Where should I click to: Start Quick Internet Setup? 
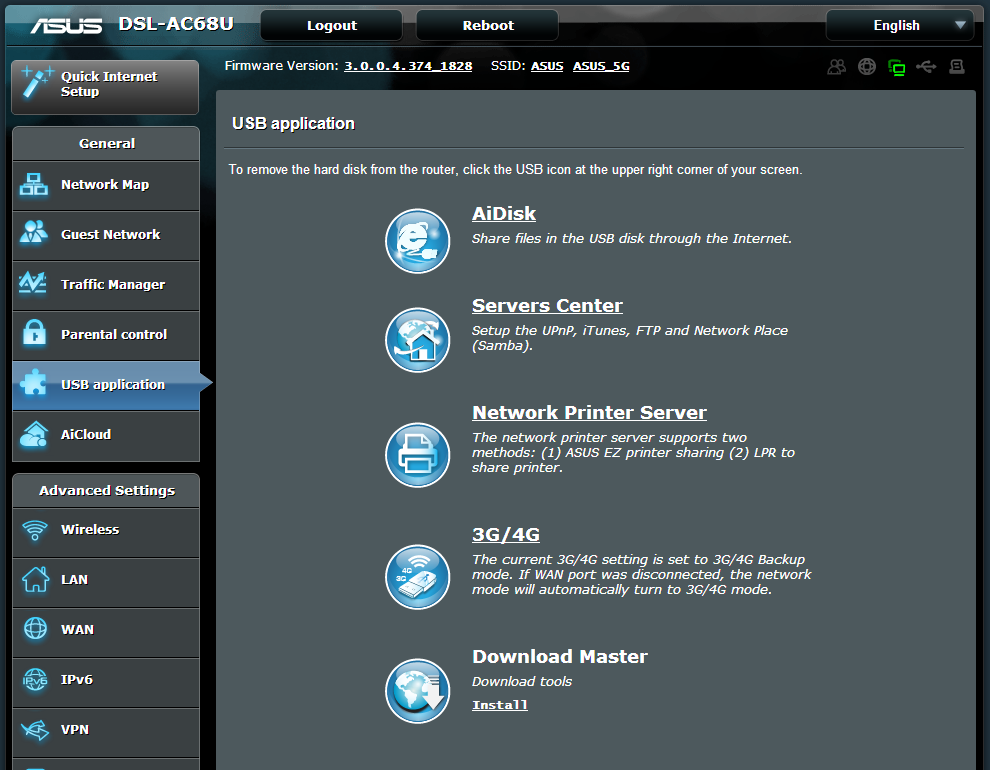[x=105, y=87]
